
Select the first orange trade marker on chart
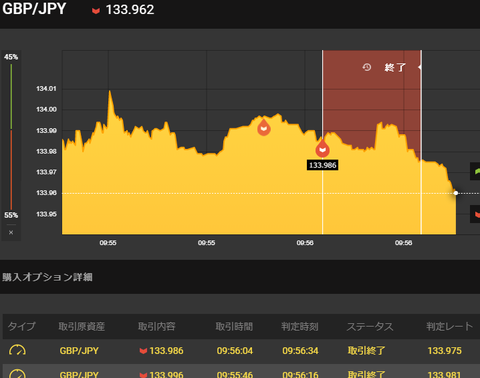point(264,127)
